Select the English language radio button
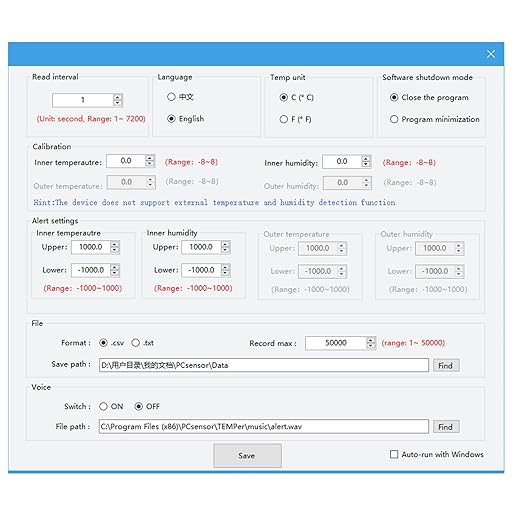This screenshot has height=522, width=522. click(171, 119)
